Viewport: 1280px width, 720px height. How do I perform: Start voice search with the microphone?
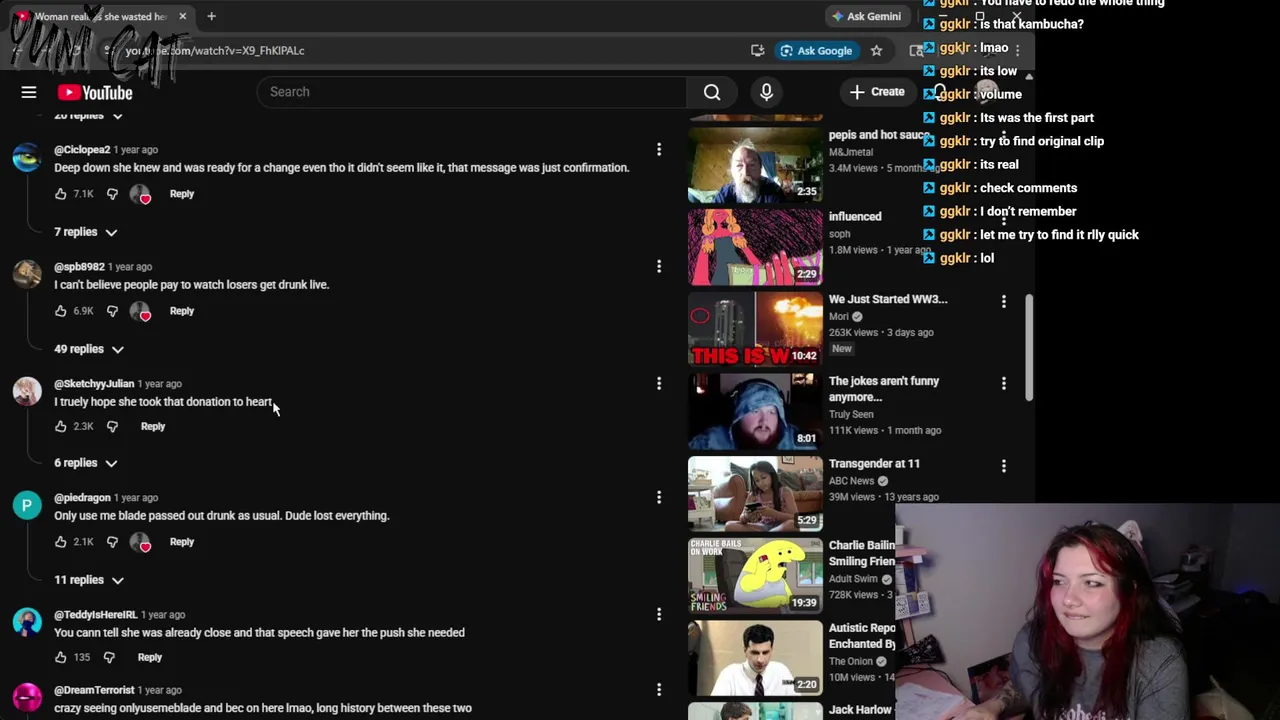click(766, 92)
